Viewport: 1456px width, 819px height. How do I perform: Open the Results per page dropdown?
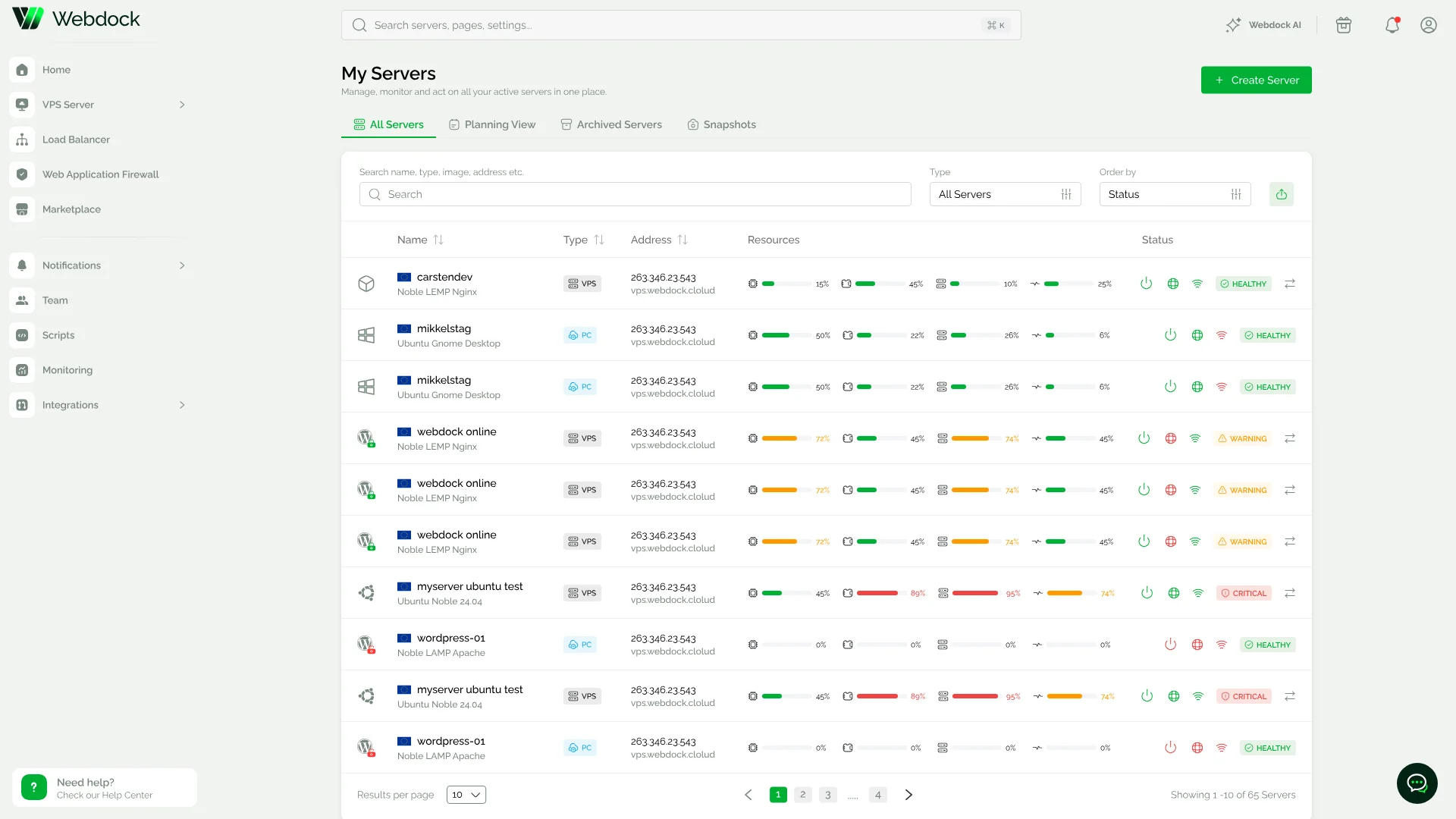click(x=466, y=795)
